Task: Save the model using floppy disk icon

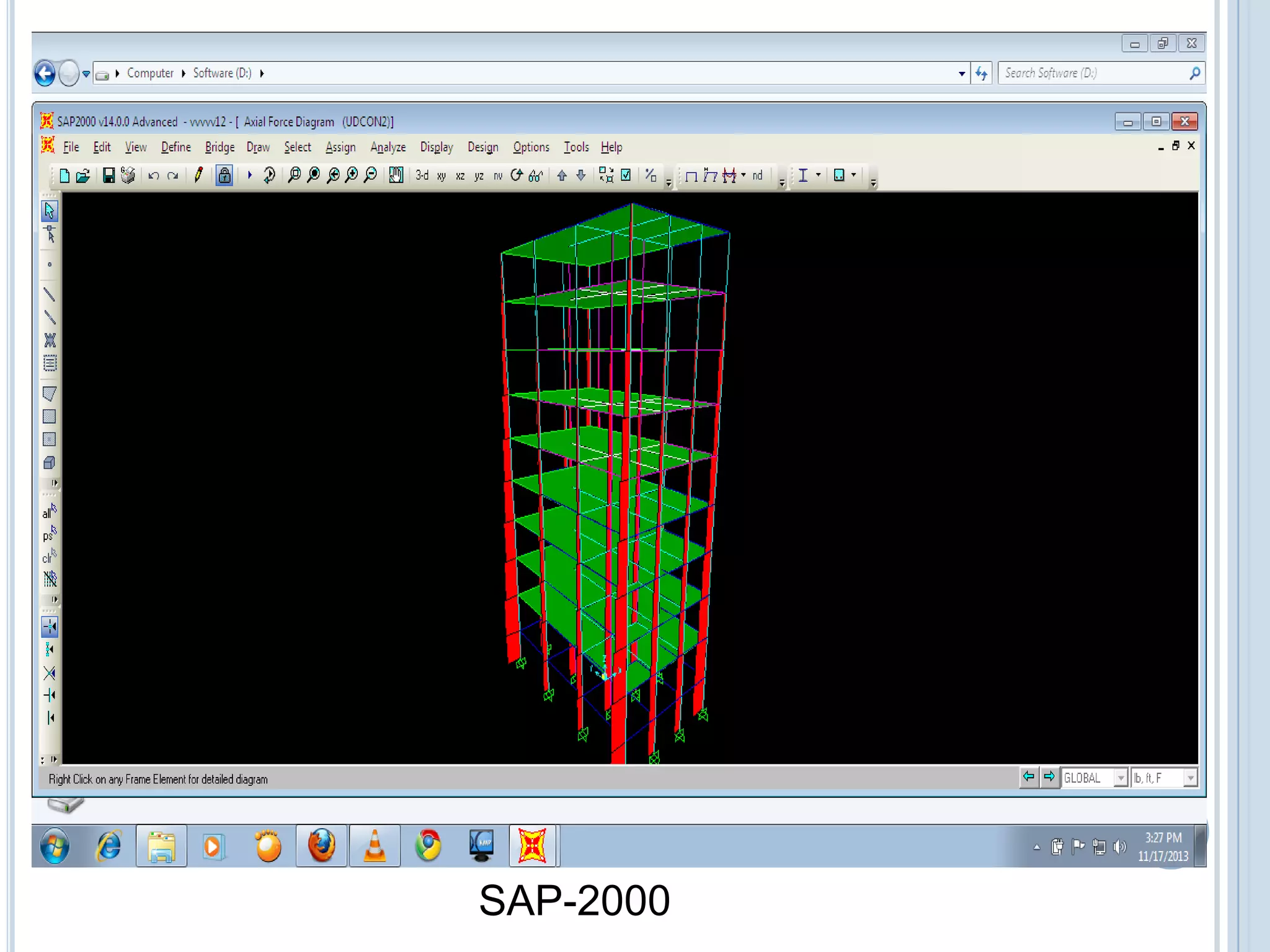Action: [x=109, y=175]
